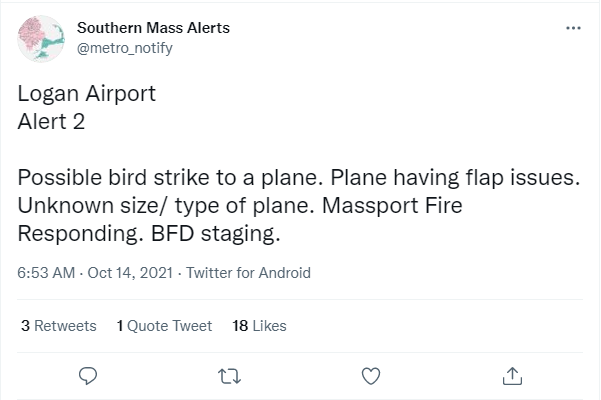Screen dimensions: 601x400
Task: Click the share upload icon
Action: [512, 375]
